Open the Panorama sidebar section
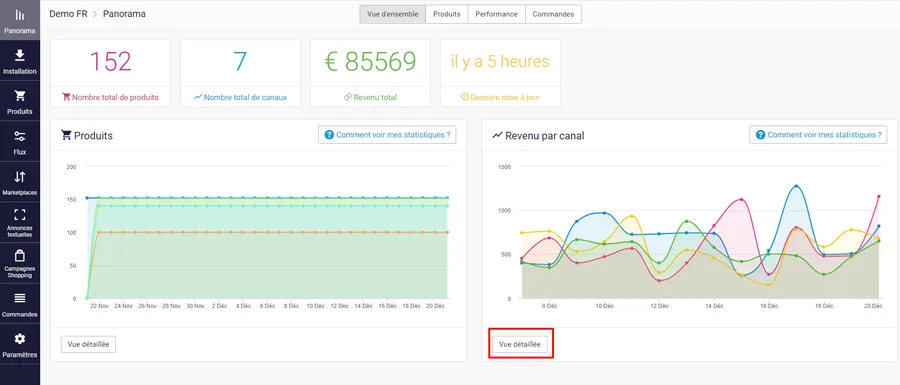Screen dimensions: 900x385 click(x=20, y=20)
